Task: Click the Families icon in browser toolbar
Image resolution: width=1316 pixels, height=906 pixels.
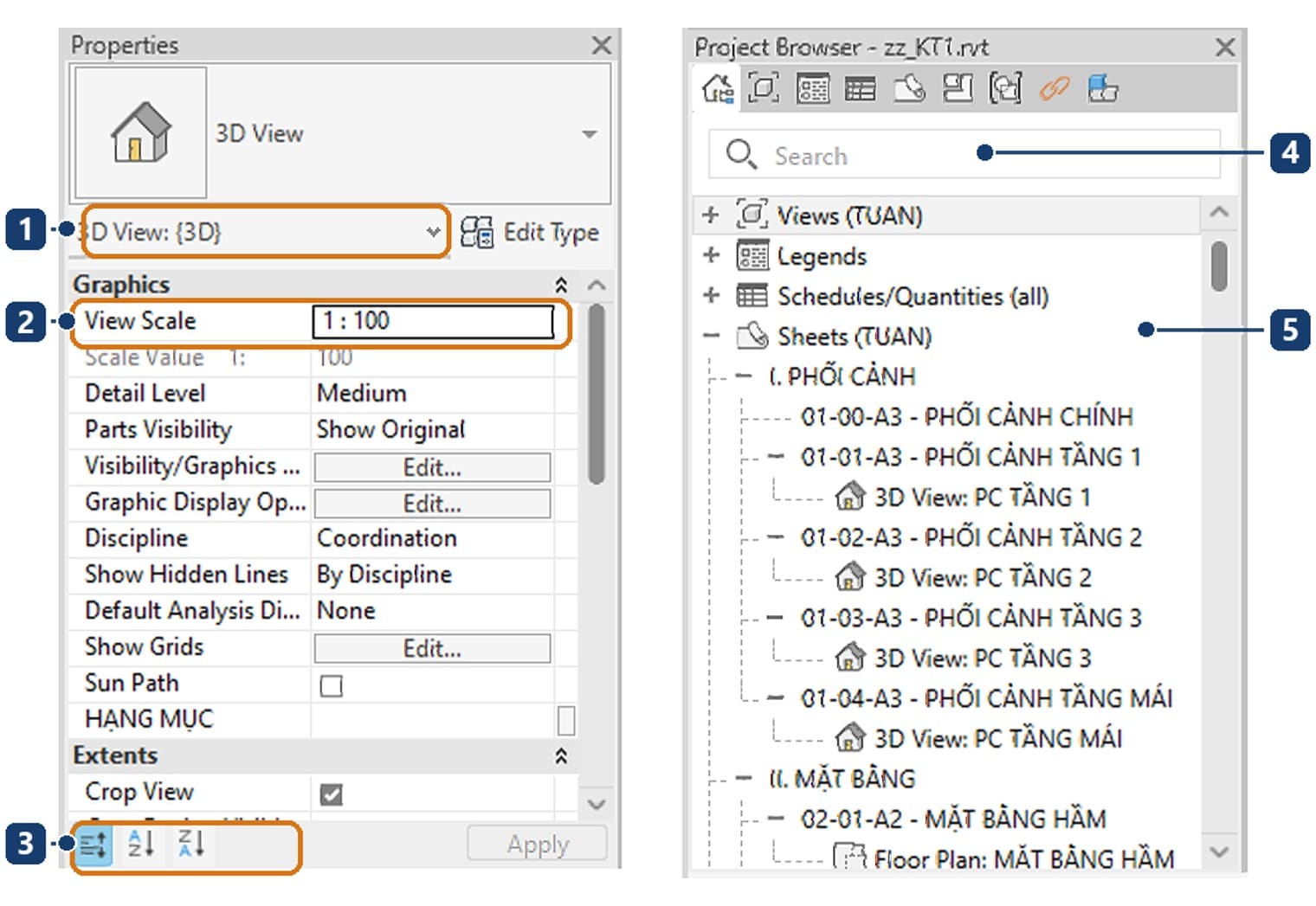Action: point(958,88)
